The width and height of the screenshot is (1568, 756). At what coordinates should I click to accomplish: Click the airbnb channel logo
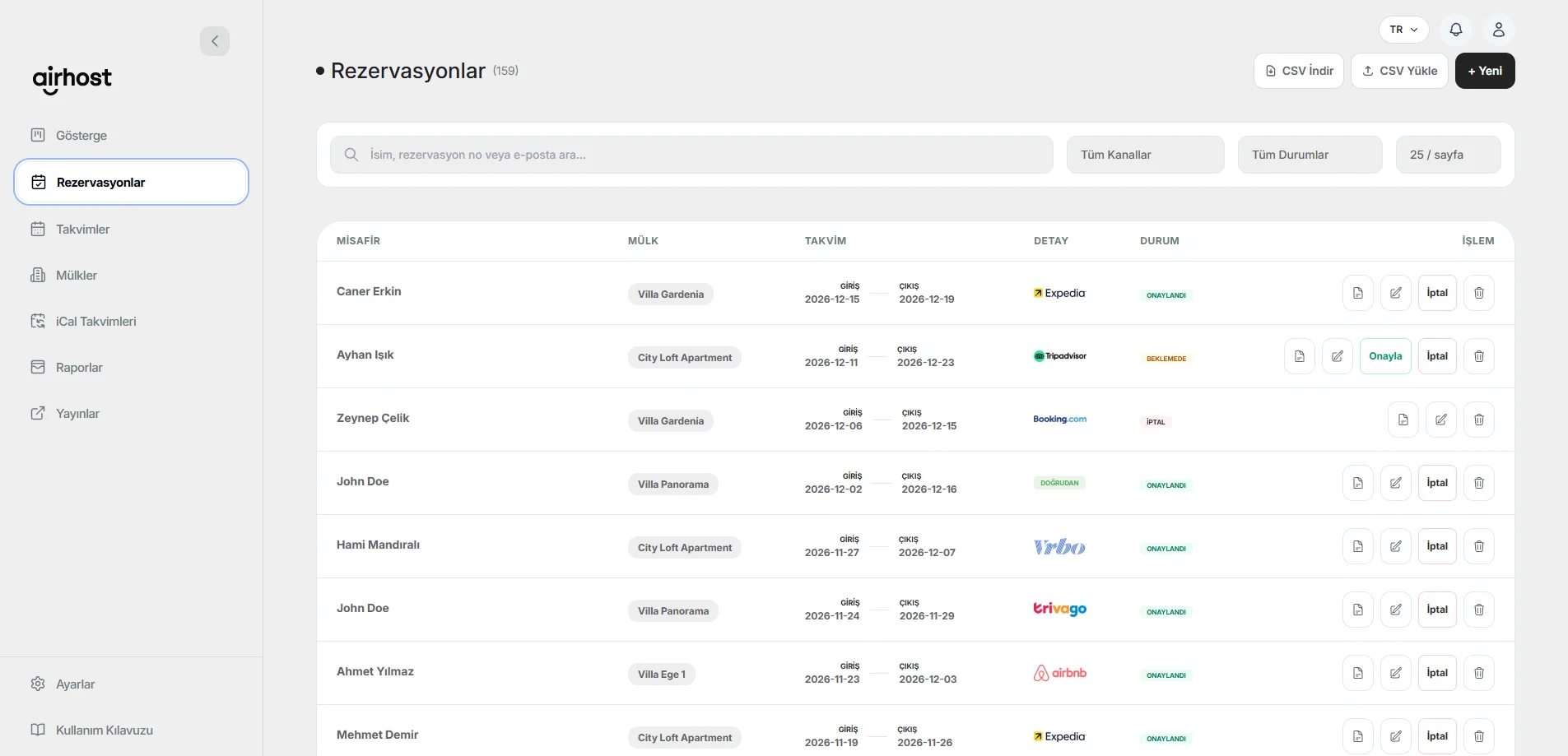1060,673
